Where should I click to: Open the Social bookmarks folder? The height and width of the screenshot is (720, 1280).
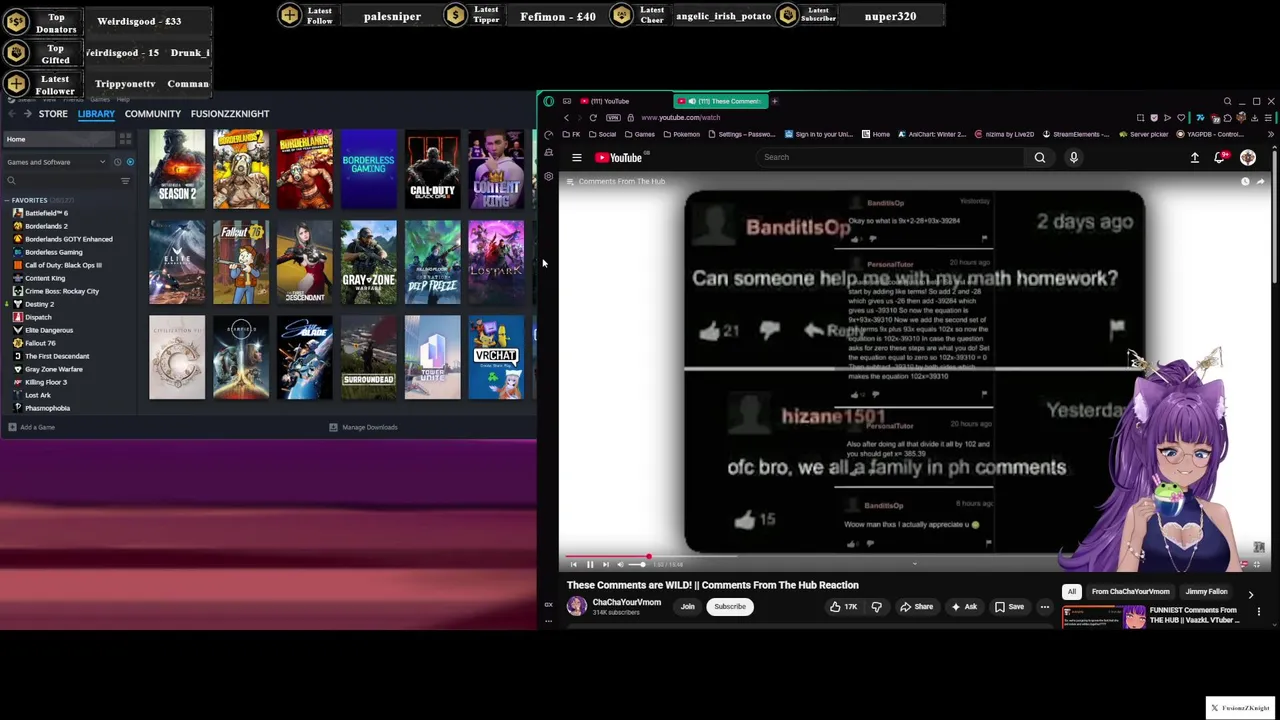[602, 134]
